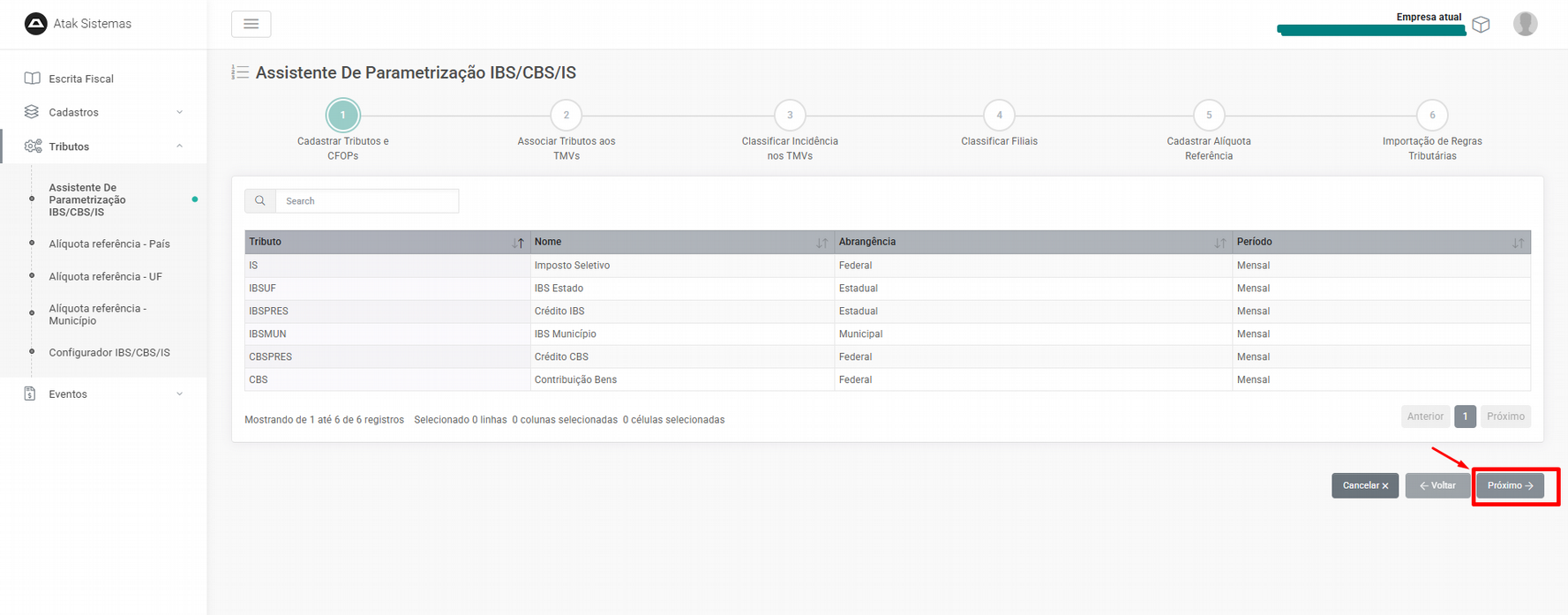The height and width of the screenshot is (615, 1568).
Task: Click the Cancelar button
Action: (x=1365, y=485)
